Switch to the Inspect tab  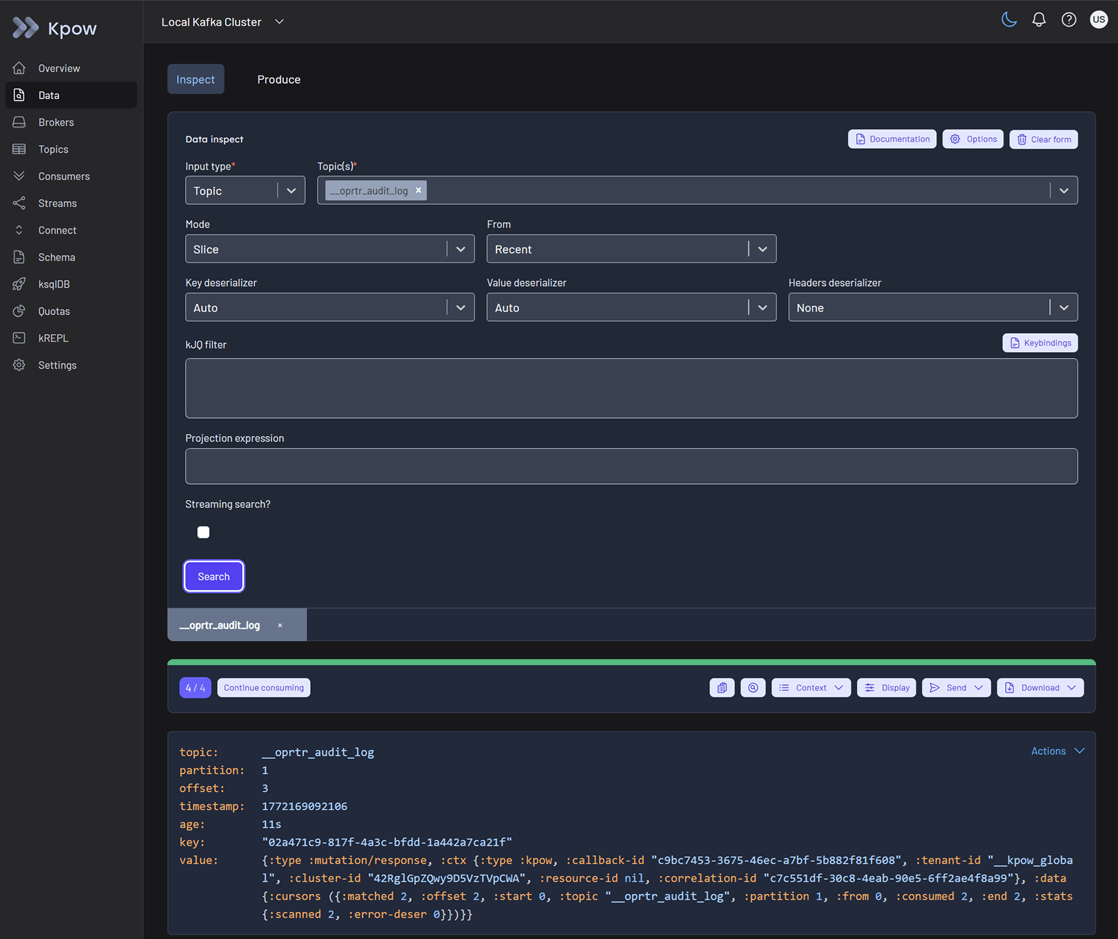tap(195, 79)
